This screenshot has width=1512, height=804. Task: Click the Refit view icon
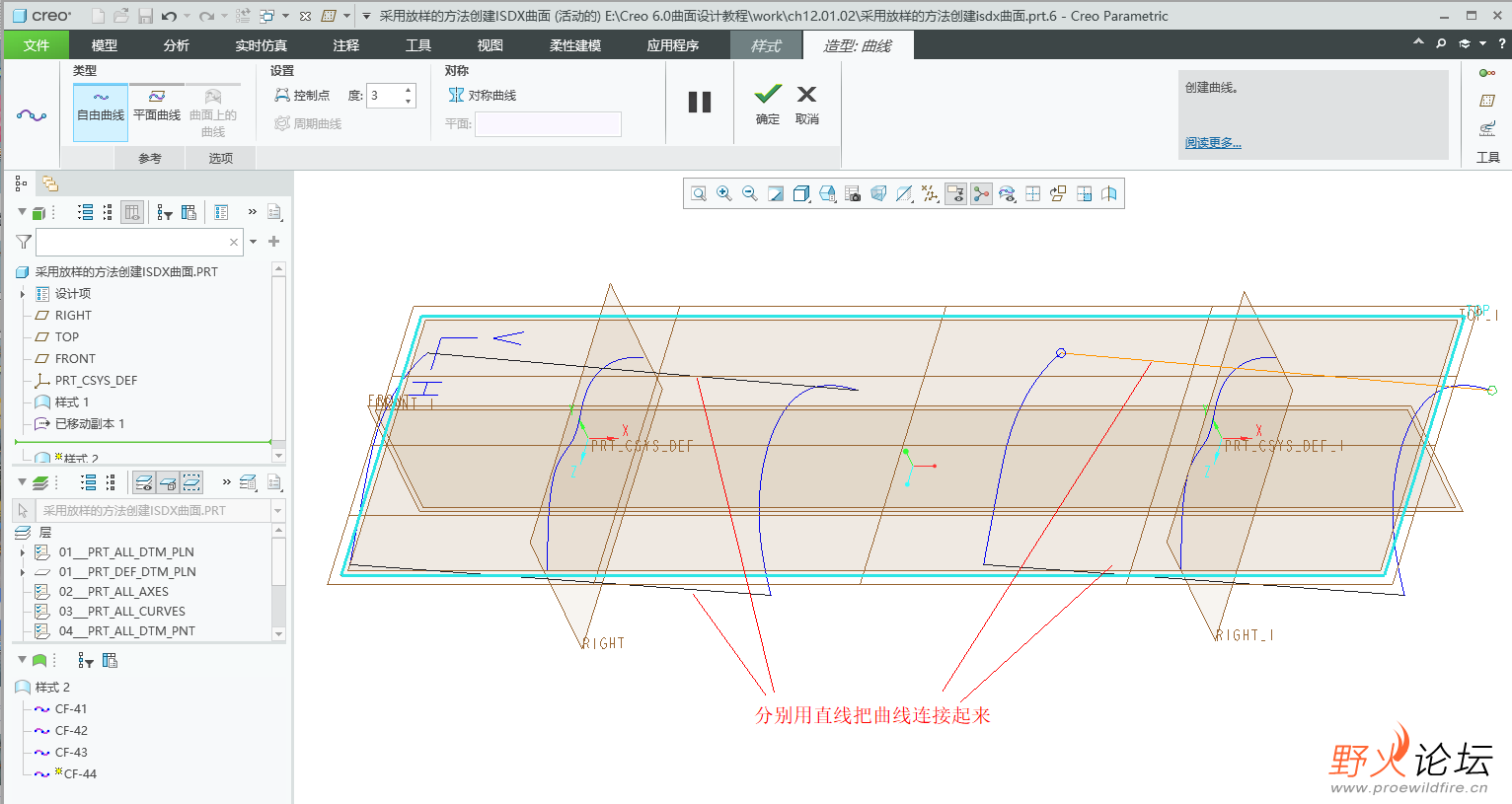pos(699,194)
